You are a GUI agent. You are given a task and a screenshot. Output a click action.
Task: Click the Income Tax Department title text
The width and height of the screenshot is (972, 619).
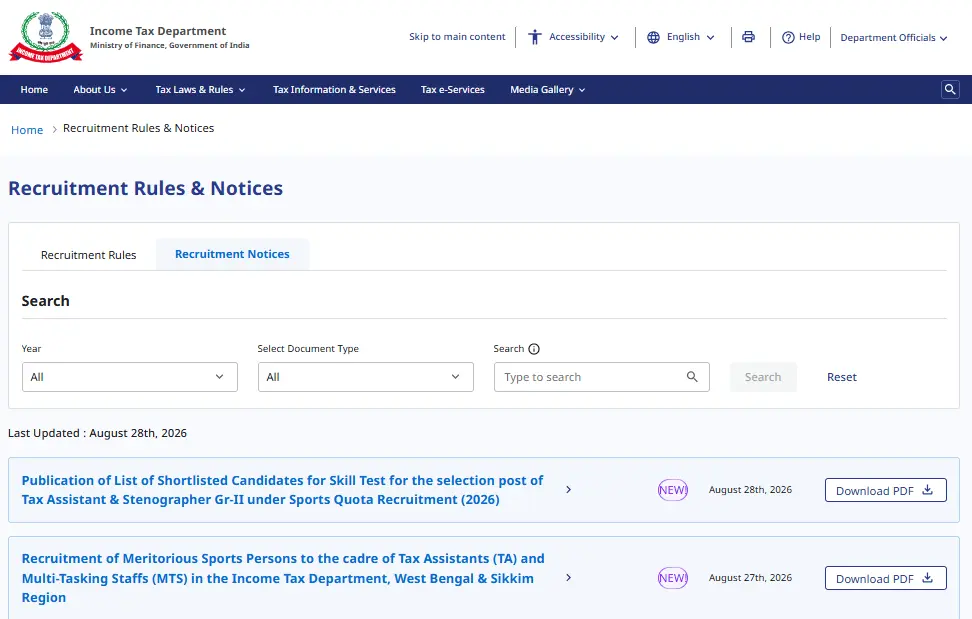pos(158,31)
